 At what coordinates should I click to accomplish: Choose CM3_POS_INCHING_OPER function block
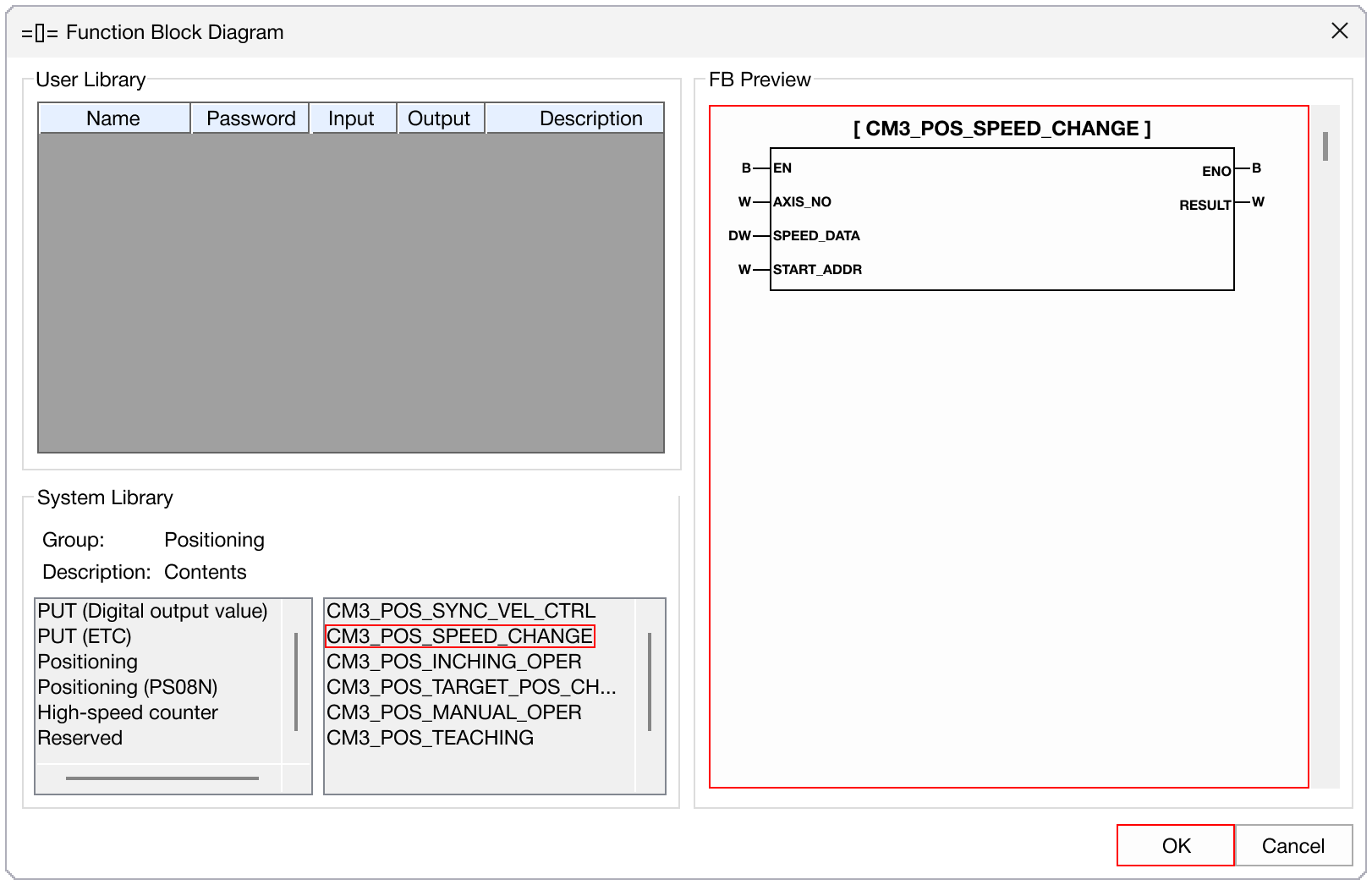453,662
